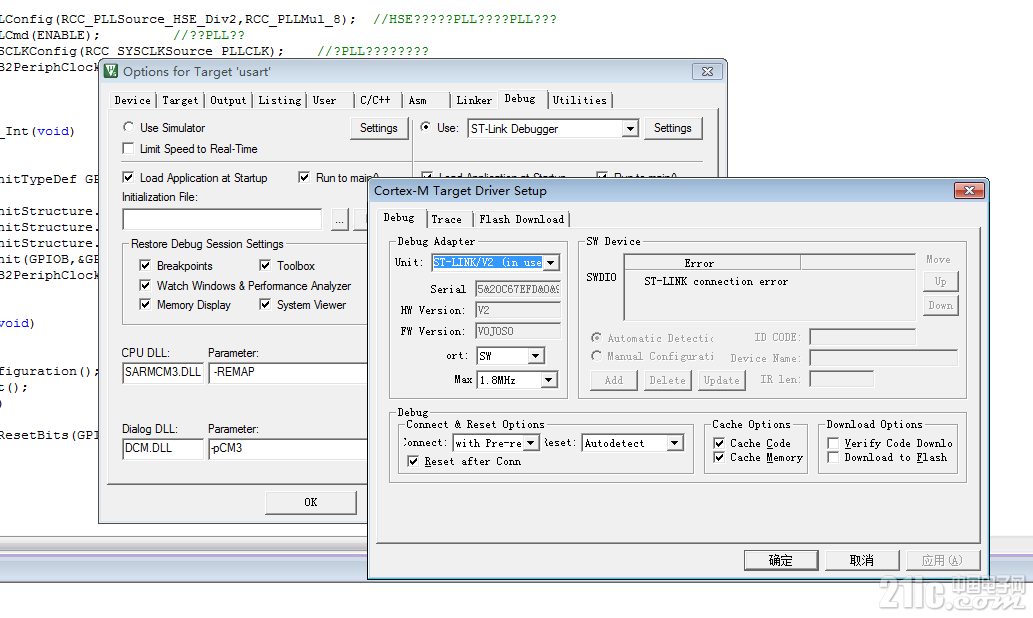Viewport: 1033px width, 618px height.
Task: Browse for initialization file with ... button
Action: click(339, 220)
